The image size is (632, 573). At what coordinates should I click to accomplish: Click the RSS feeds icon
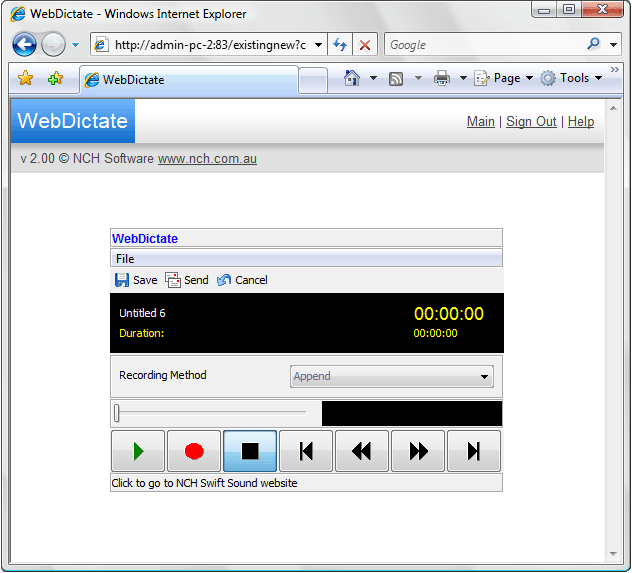396,79
